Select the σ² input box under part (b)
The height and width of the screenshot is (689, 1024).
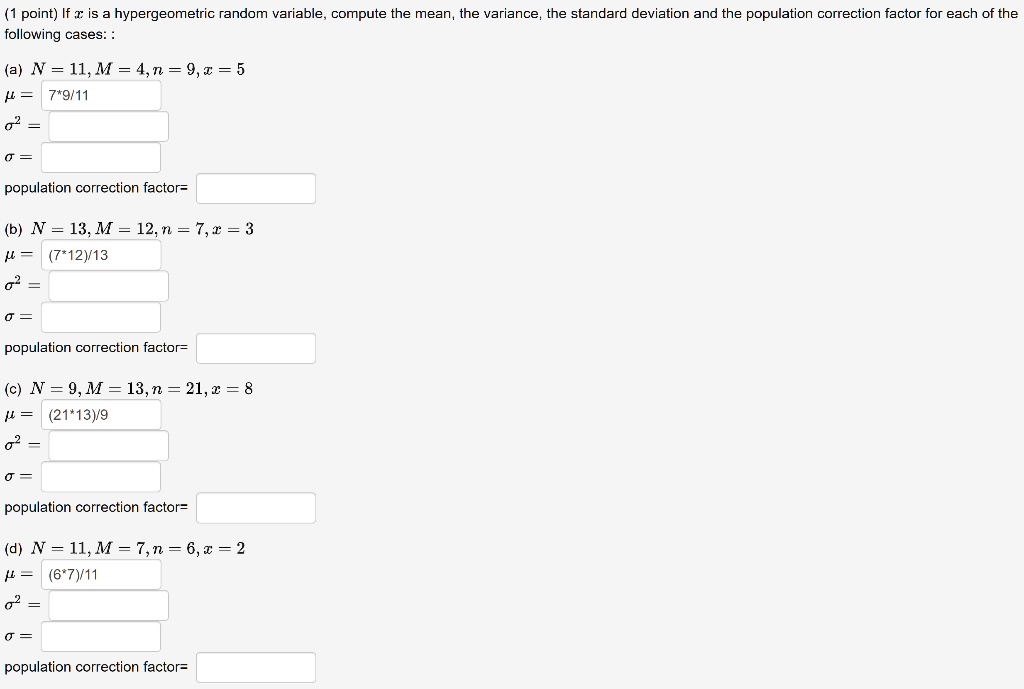(108, 286)
